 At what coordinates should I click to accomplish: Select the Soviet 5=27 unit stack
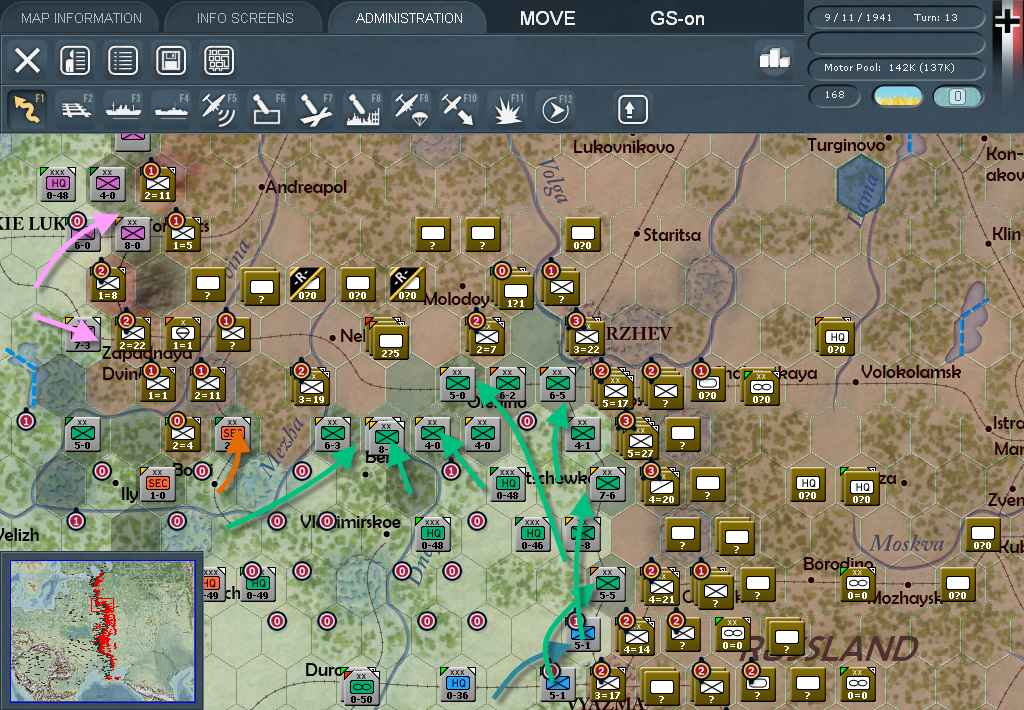(x=640, y=441)
